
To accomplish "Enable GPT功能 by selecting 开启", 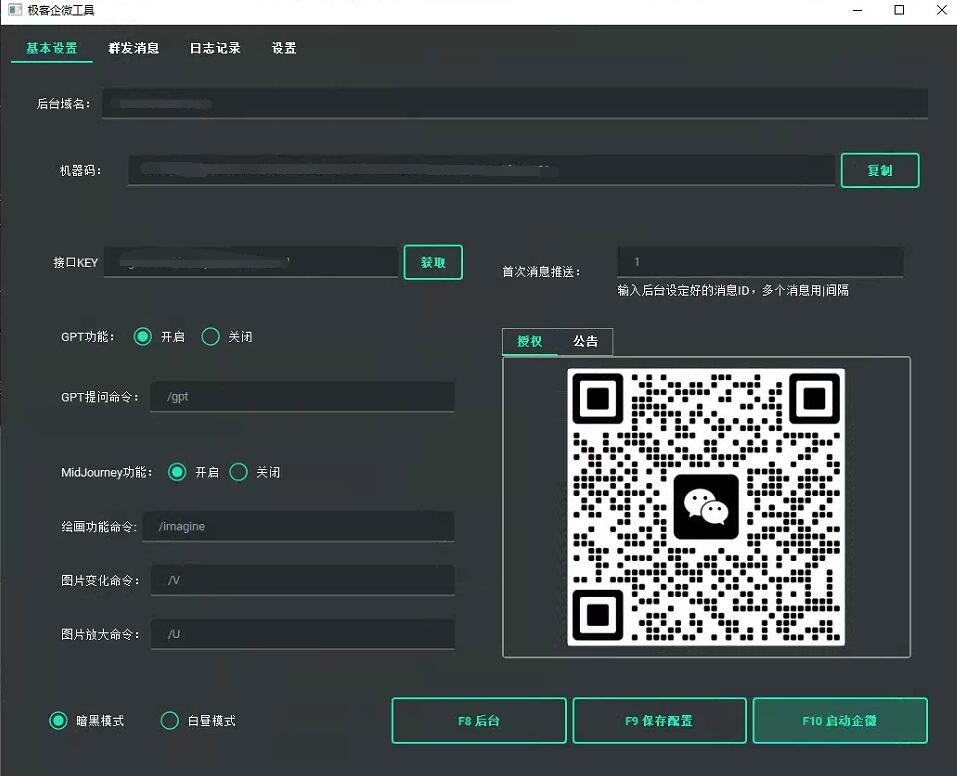I will [x=143, y=337].
